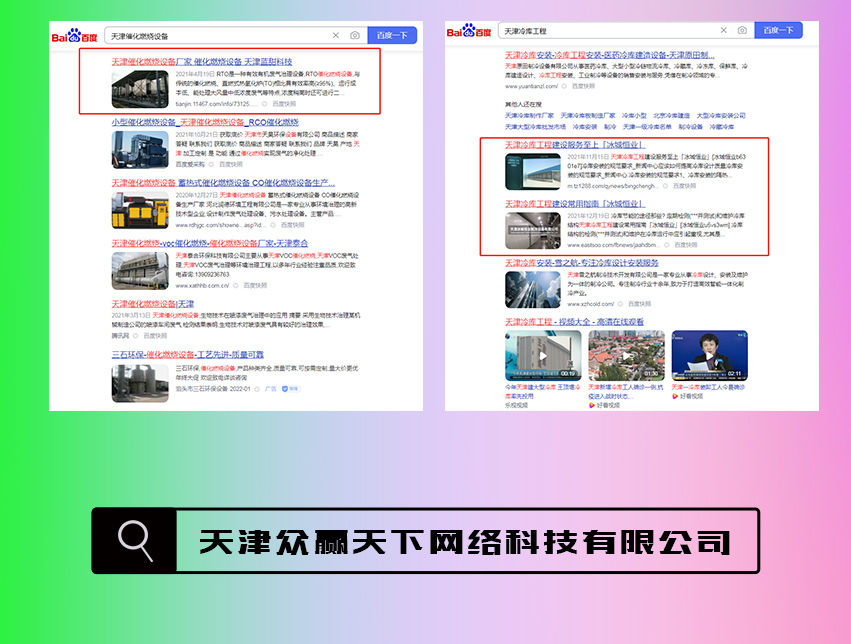
Task: Click thumbnail of the 三石环保 result
Action: coord(140,384)
